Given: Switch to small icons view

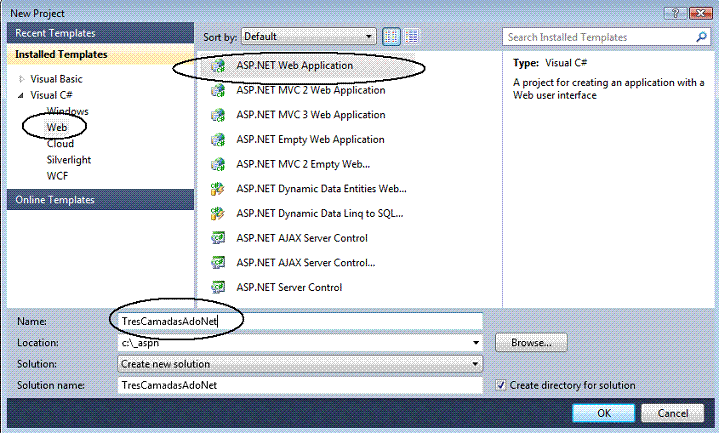Looking at the screenshot, I should (391, 37).
